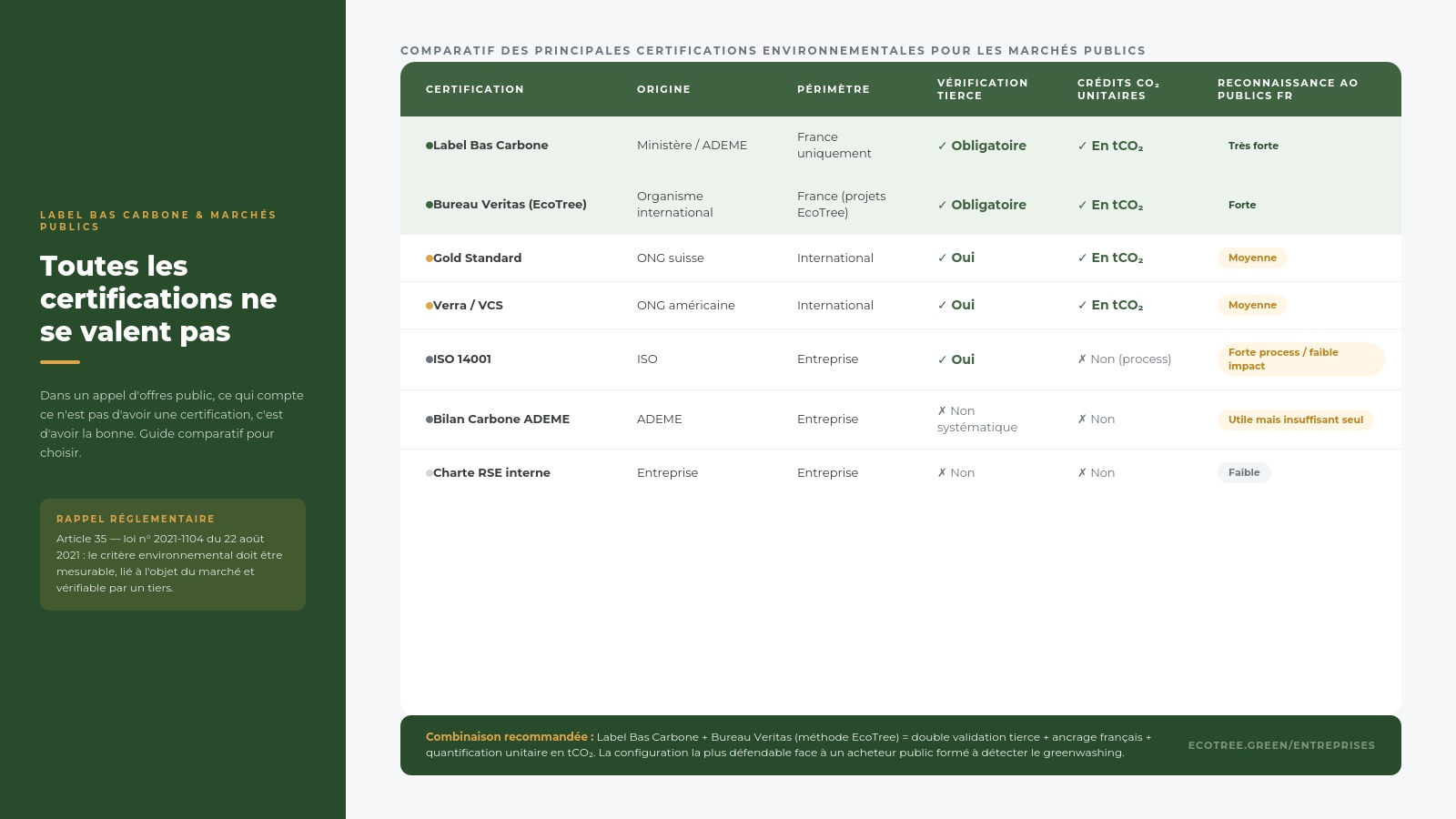Click the ORIGINE column header

pyautogui.click(x=663, y=89)
